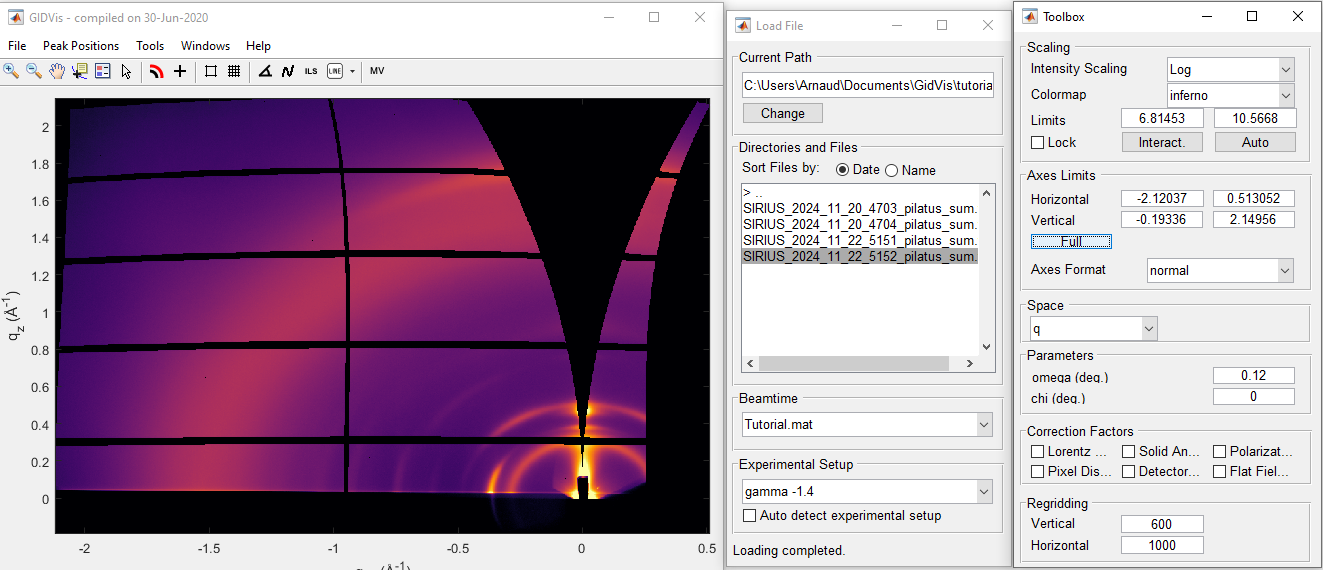Click the plus crosshair toolbar icon

180,71
